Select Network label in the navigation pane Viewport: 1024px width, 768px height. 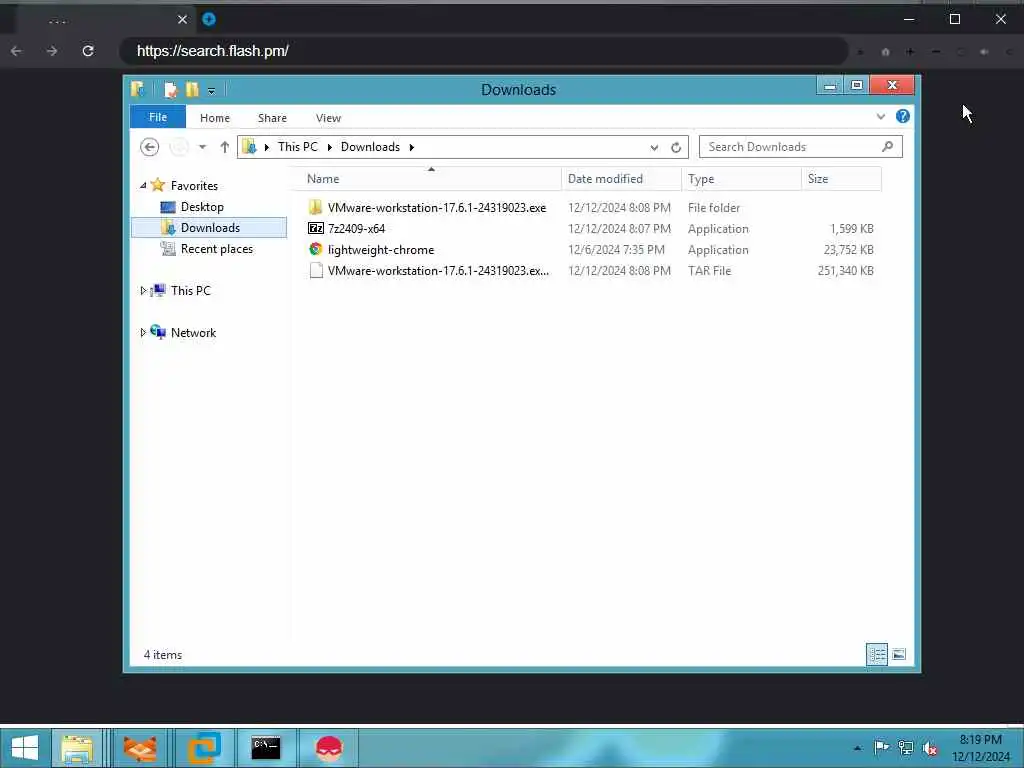[193, 333]
